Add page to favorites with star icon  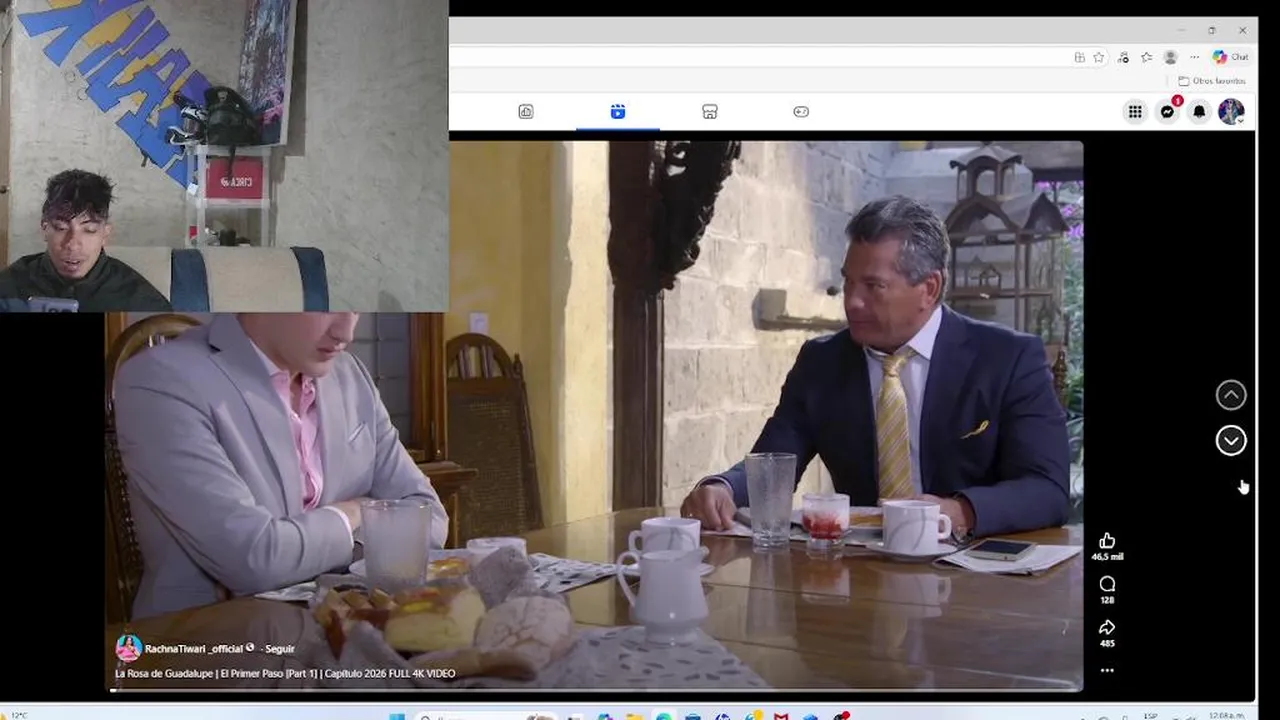click(1098, 57)
